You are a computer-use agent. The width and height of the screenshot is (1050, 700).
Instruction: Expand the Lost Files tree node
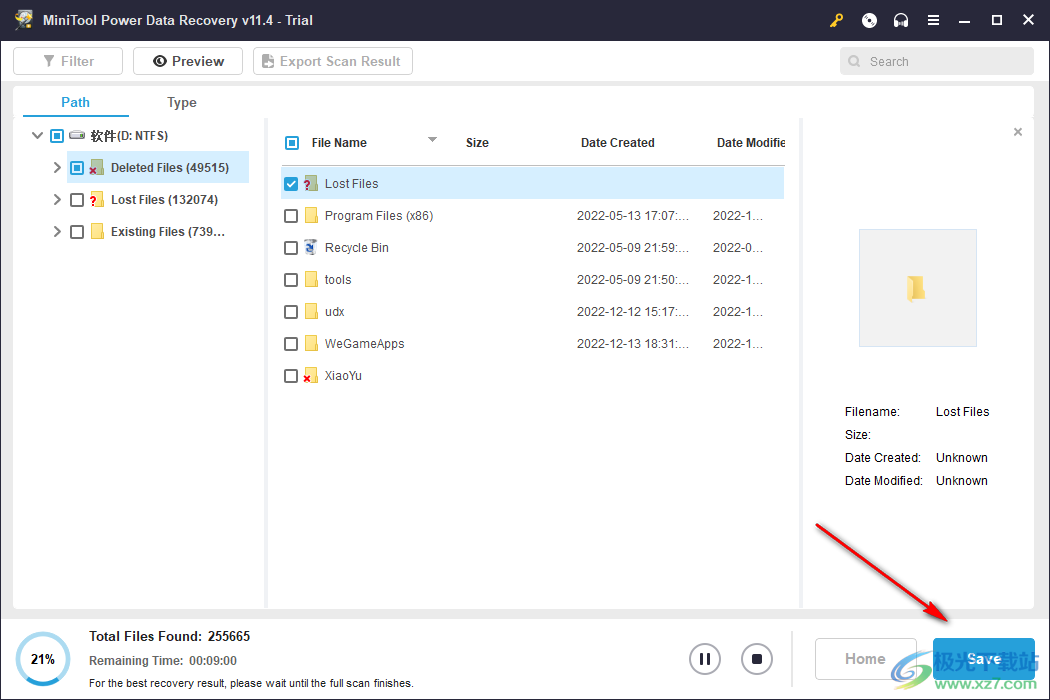57,200
